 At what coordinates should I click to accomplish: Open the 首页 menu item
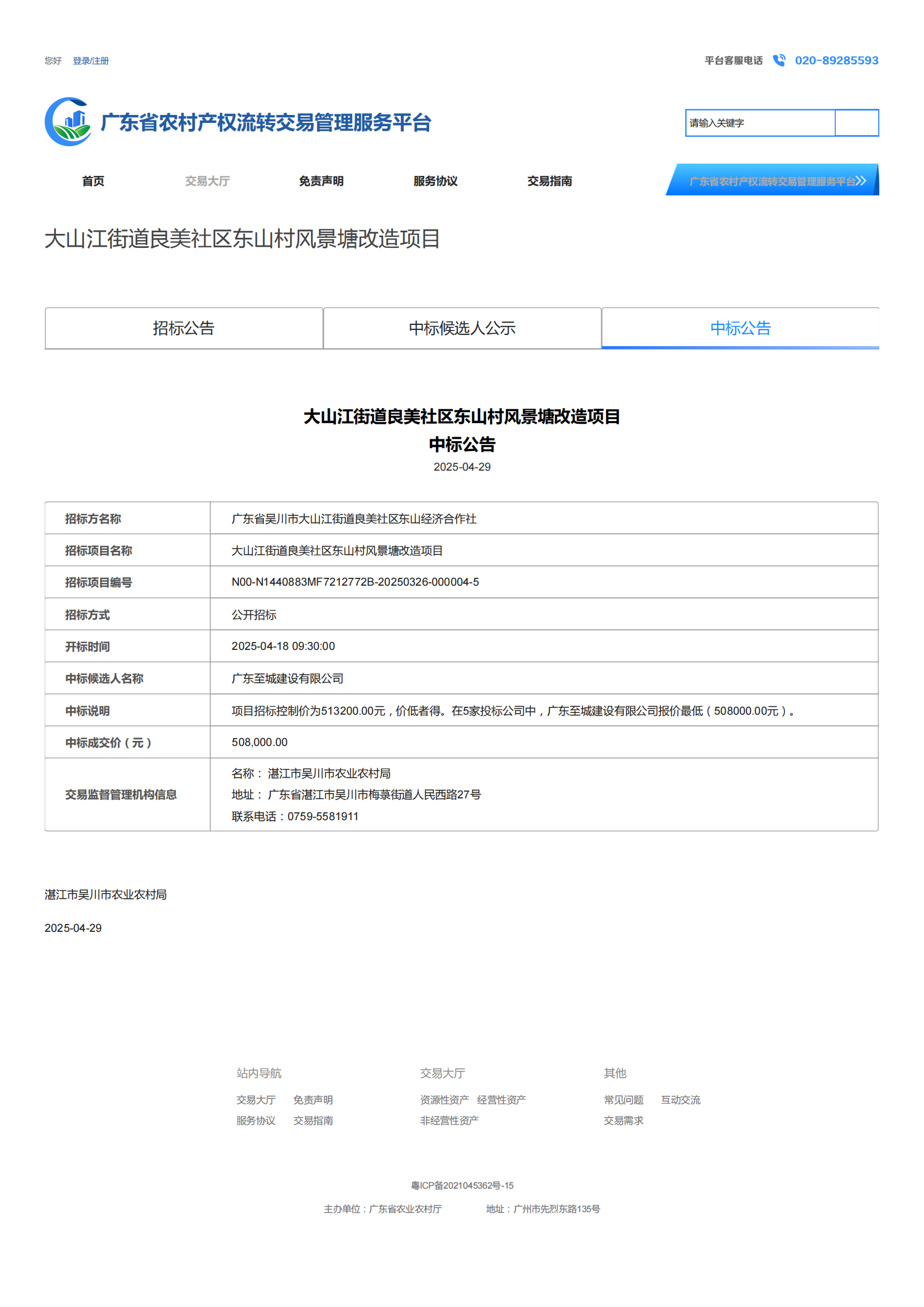93,181
